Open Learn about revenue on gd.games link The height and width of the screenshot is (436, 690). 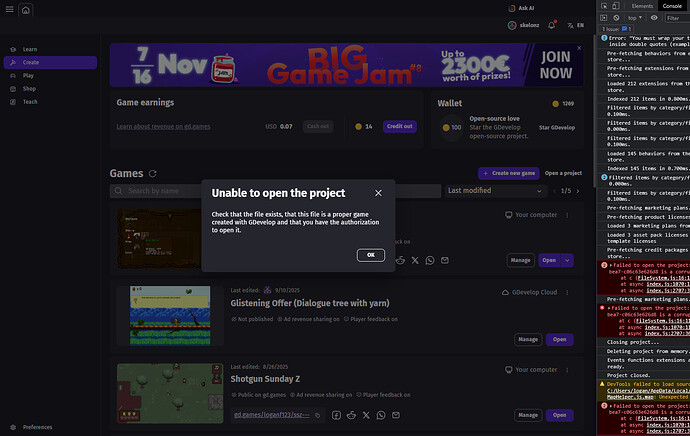click(x=163, y=127)
